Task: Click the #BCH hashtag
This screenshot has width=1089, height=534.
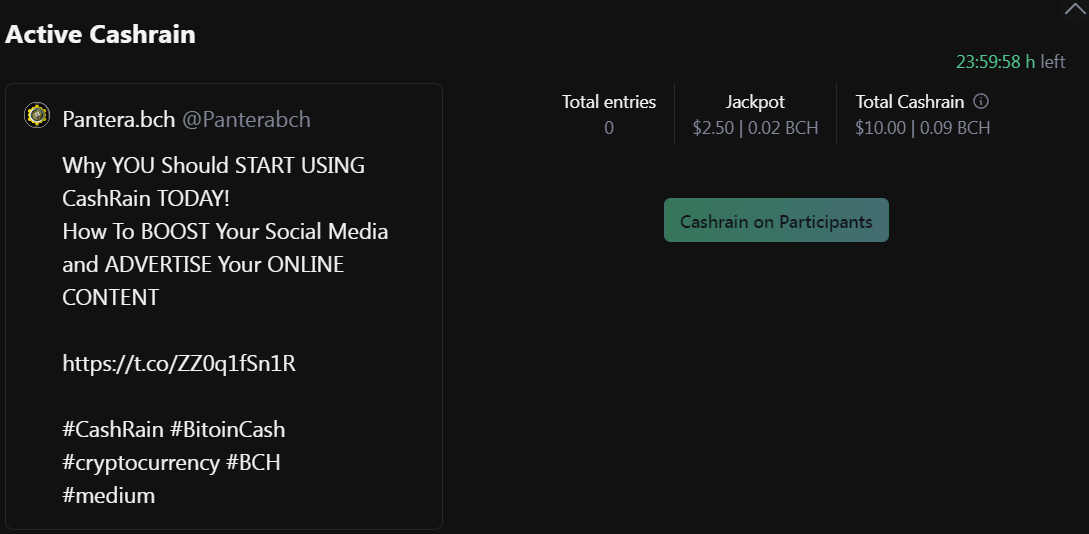Action: [253, 462]
